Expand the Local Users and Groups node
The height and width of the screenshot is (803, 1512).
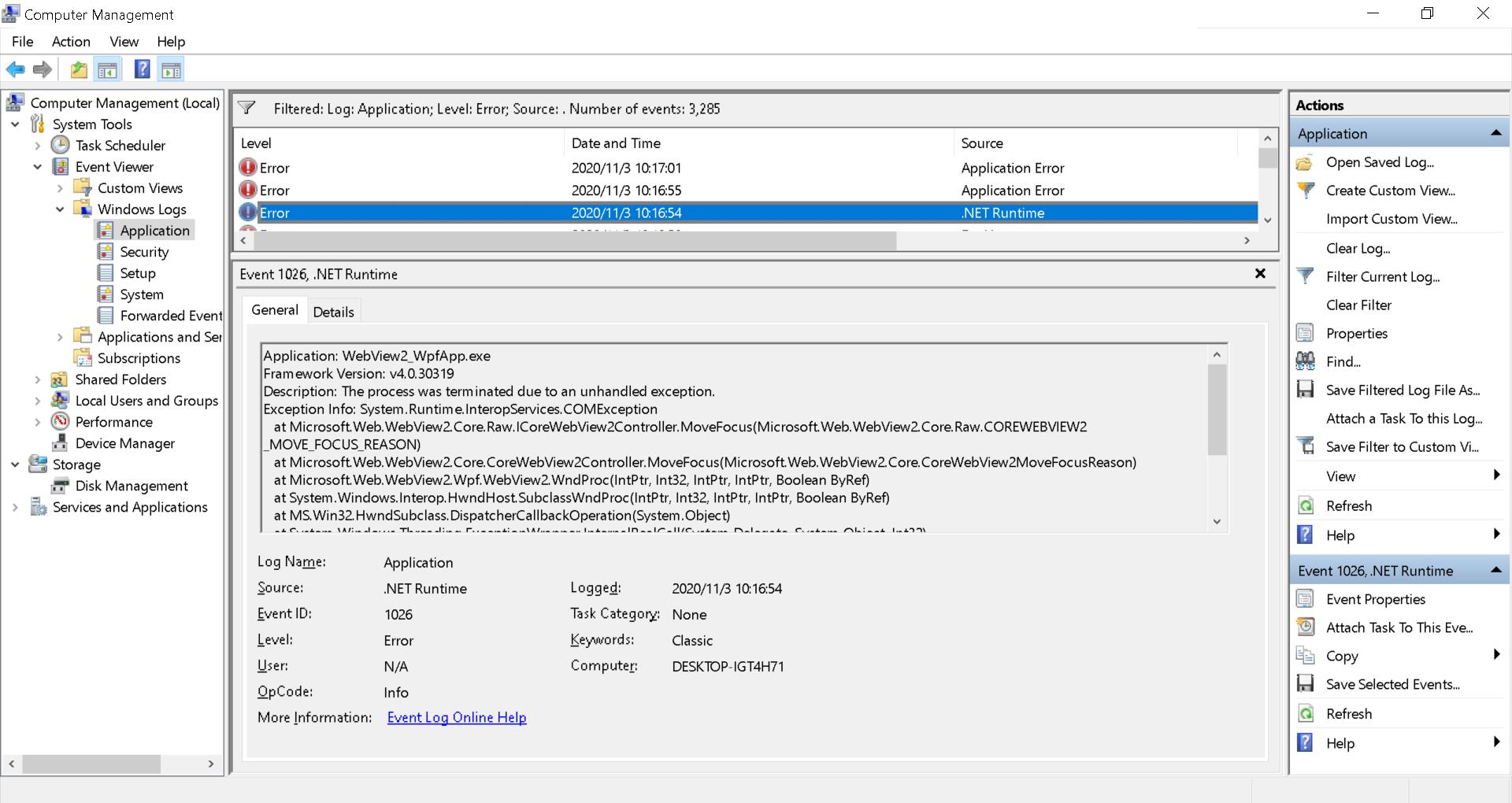tap(37, 401)
